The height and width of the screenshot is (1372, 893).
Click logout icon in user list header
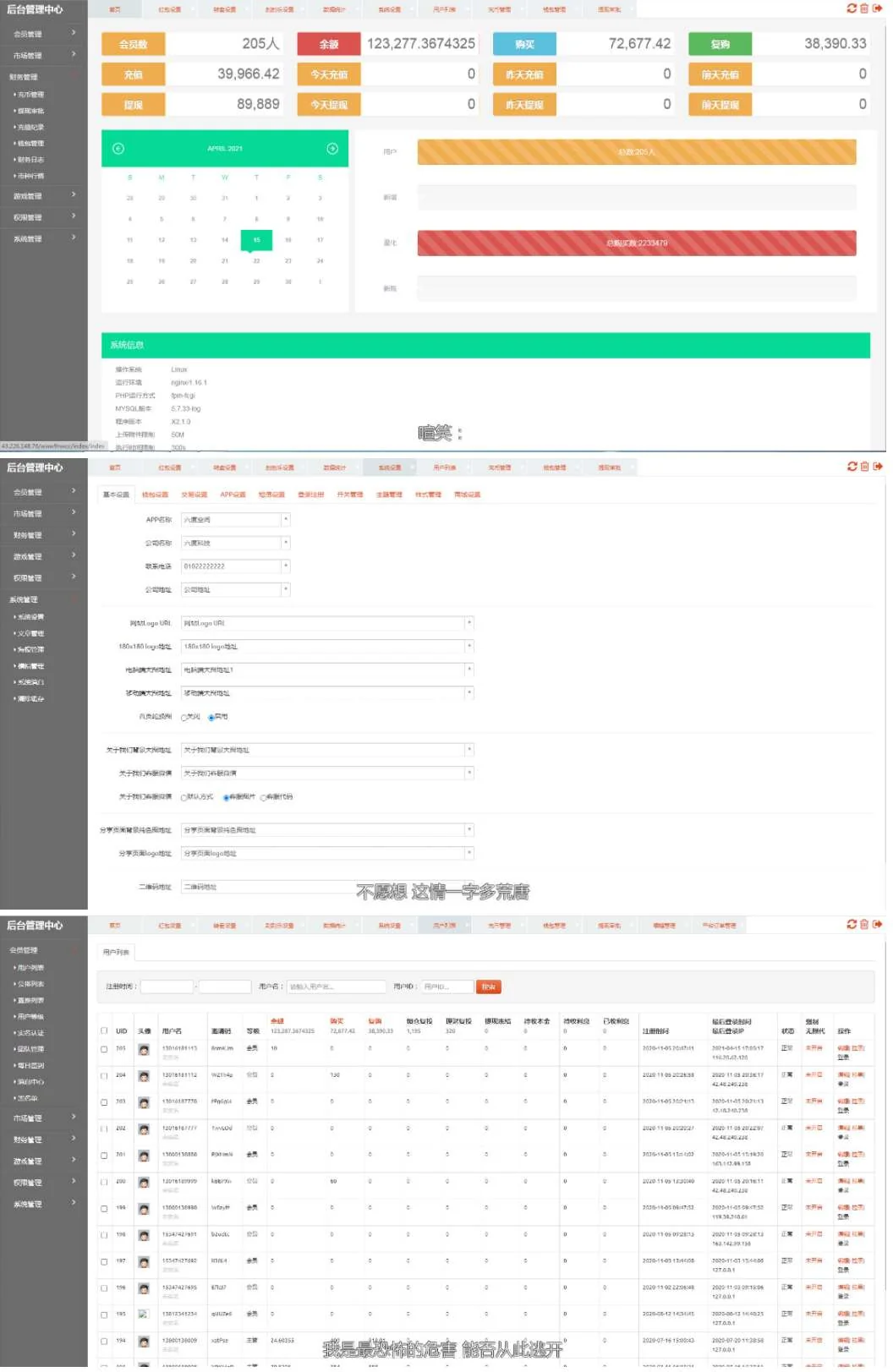pos(878,925)
